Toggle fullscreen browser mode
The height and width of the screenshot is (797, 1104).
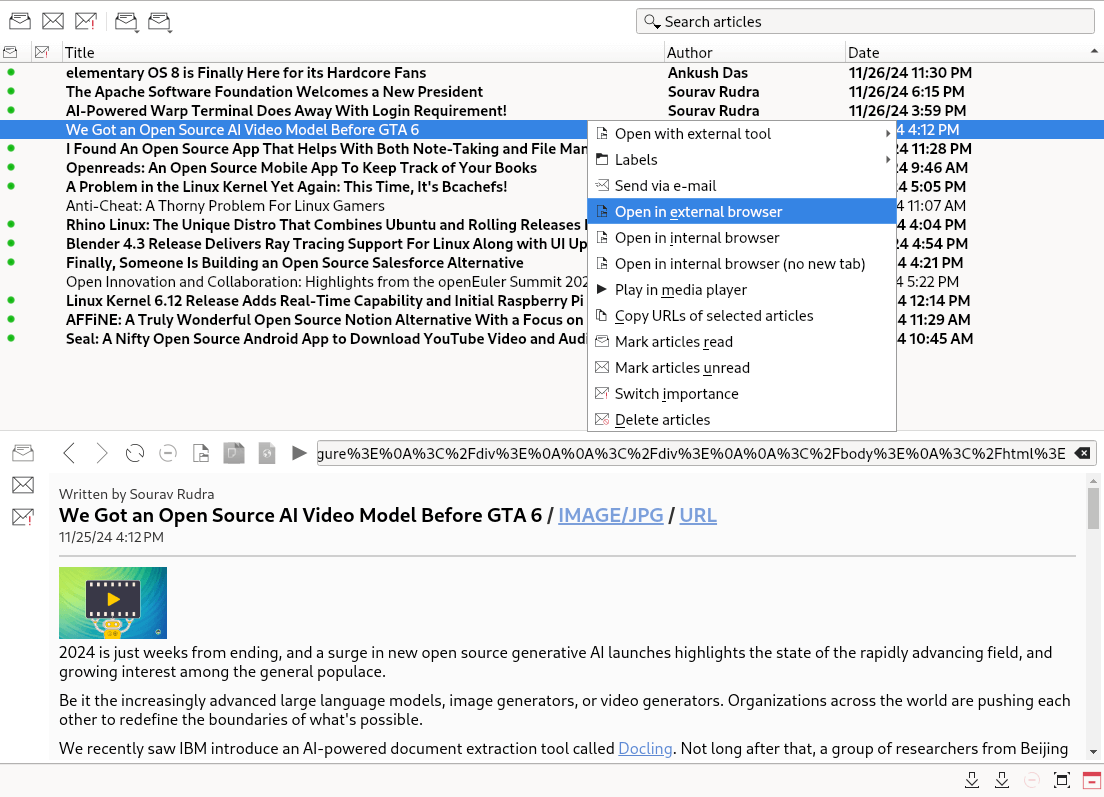(x=1062, y=779)
